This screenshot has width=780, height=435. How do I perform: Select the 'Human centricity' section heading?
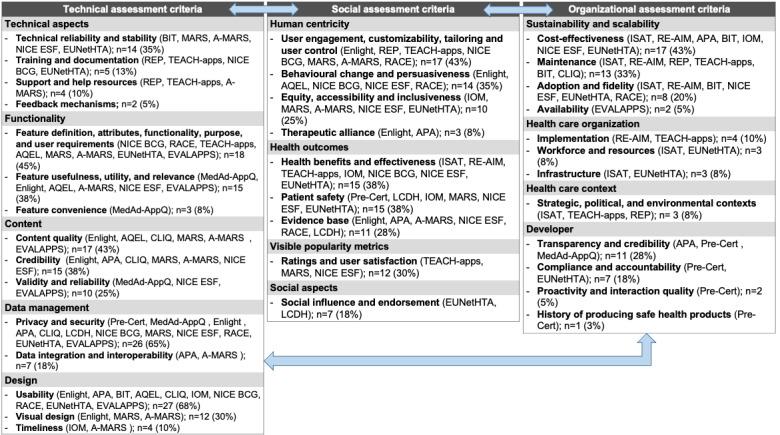tap(309, 24)
